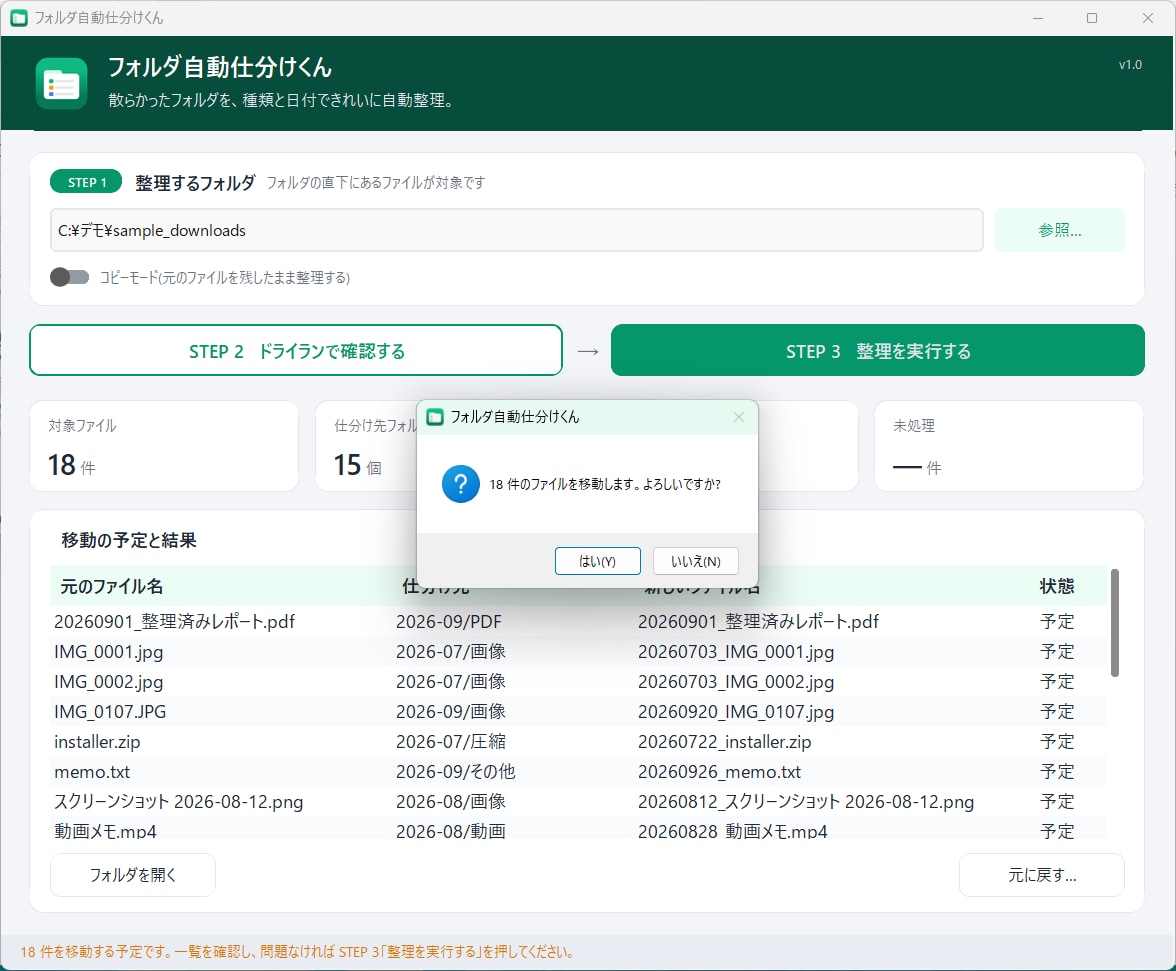Select the installer.zip row
The height and width of the screenshot is (971, 1176).
(578, 742)
